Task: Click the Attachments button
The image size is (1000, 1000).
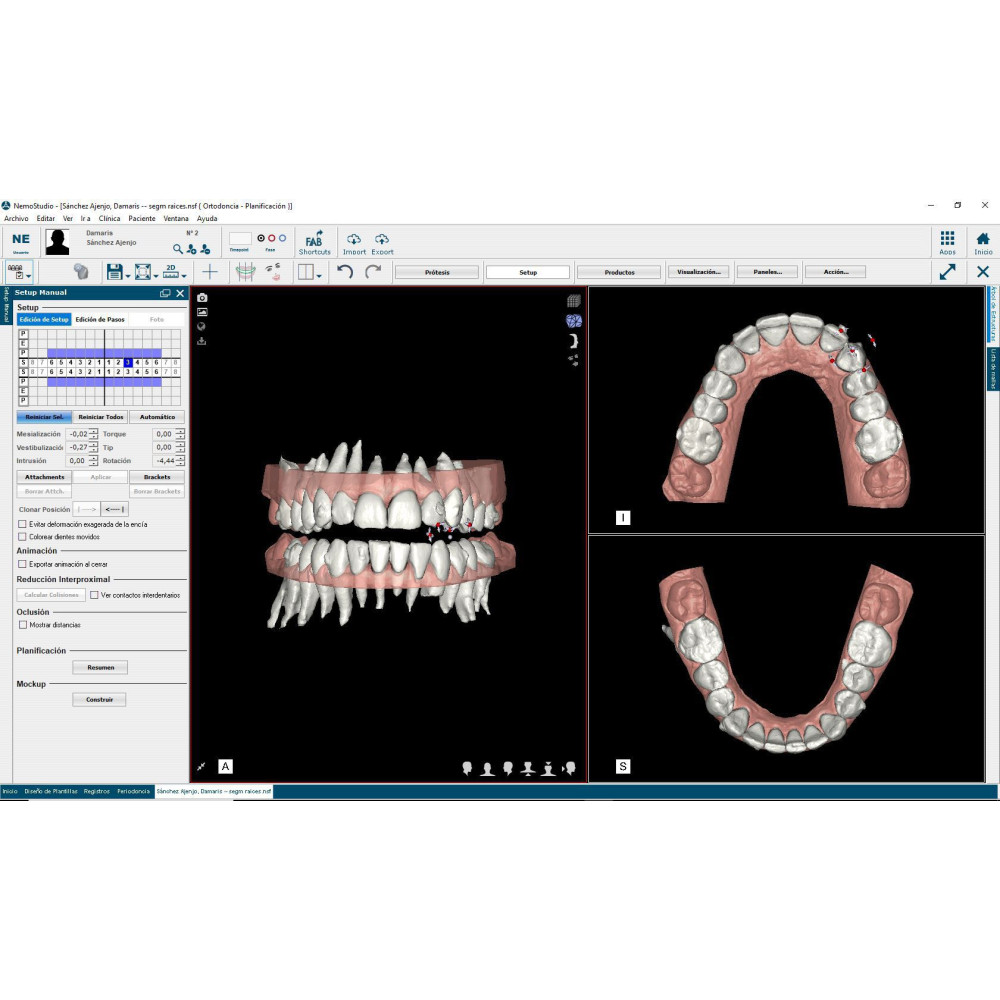Action: tap(44, 477)
